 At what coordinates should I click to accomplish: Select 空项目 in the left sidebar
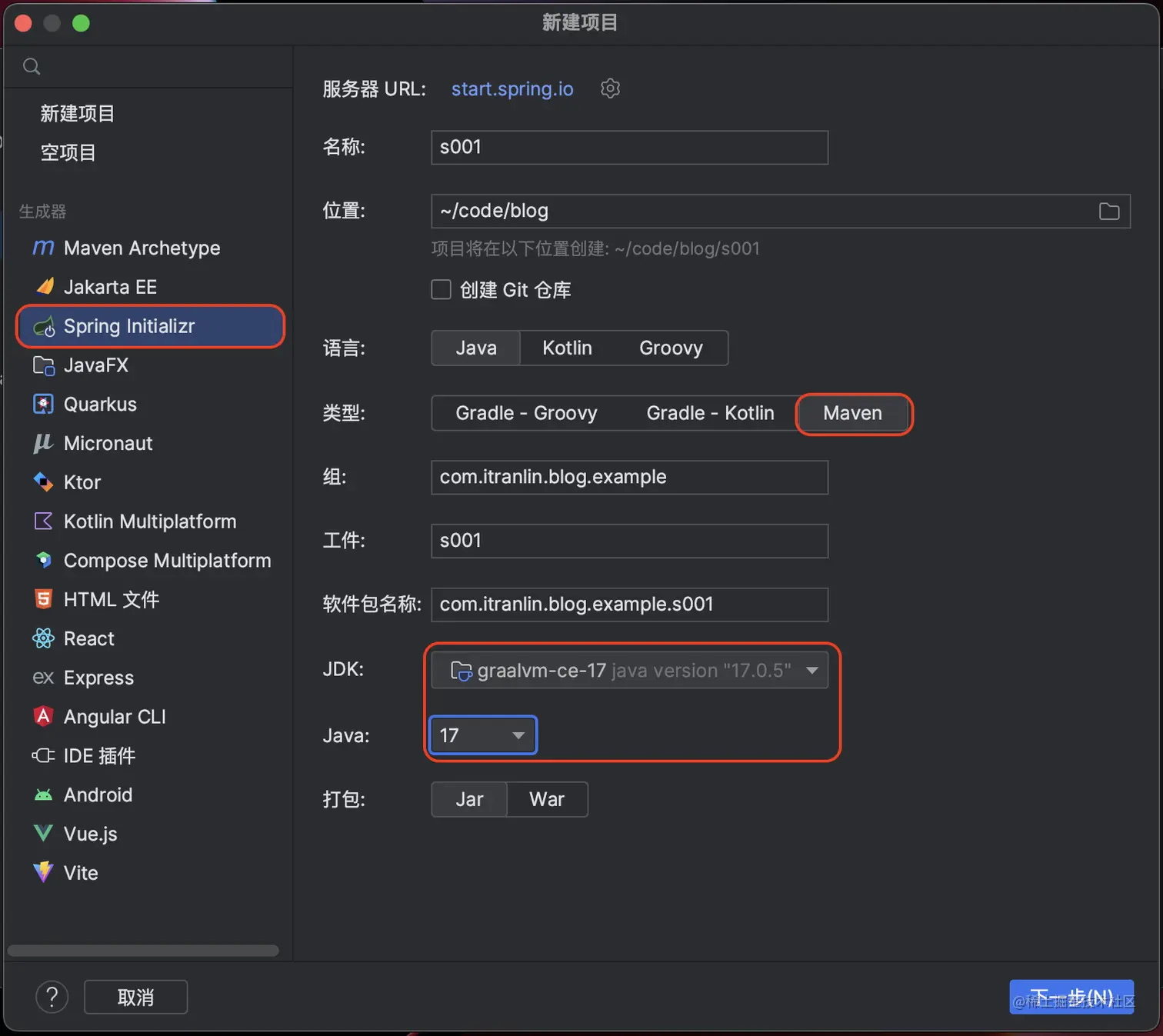tap(68, 152)
